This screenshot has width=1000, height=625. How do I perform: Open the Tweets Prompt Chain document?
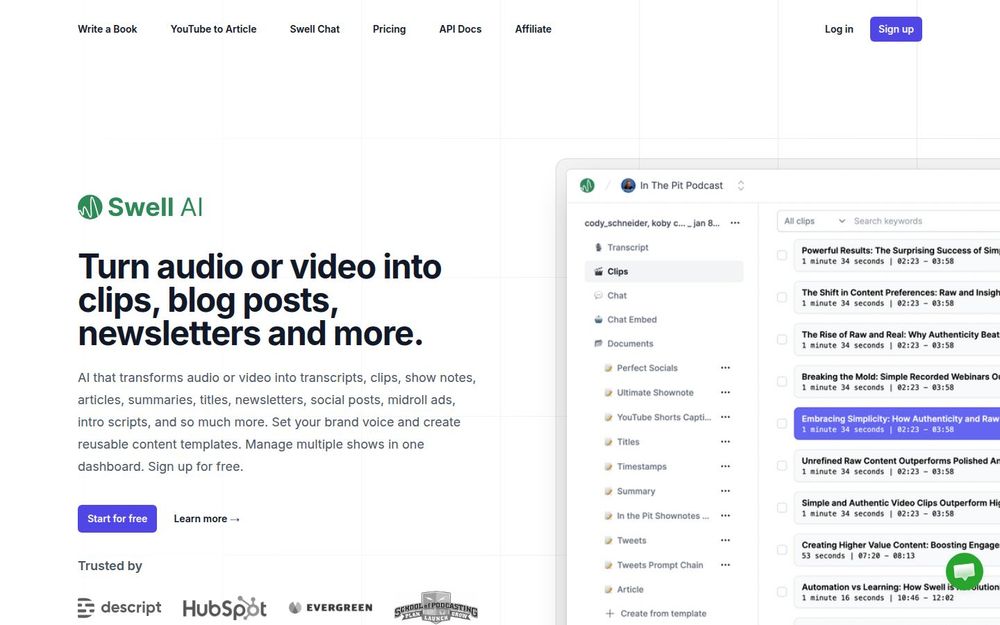(x=660, y=565)
